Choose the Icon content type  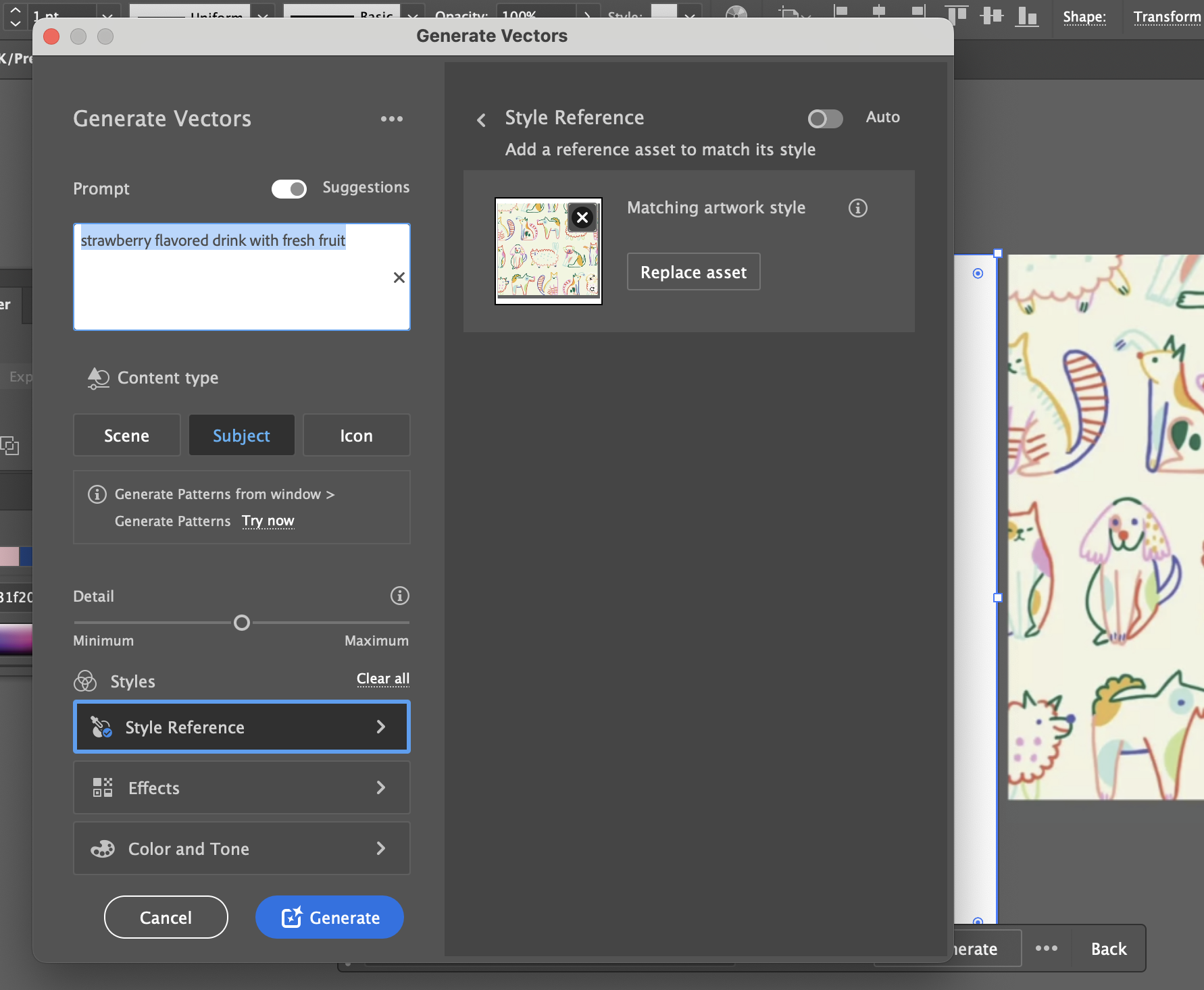[x=356, y=436]
